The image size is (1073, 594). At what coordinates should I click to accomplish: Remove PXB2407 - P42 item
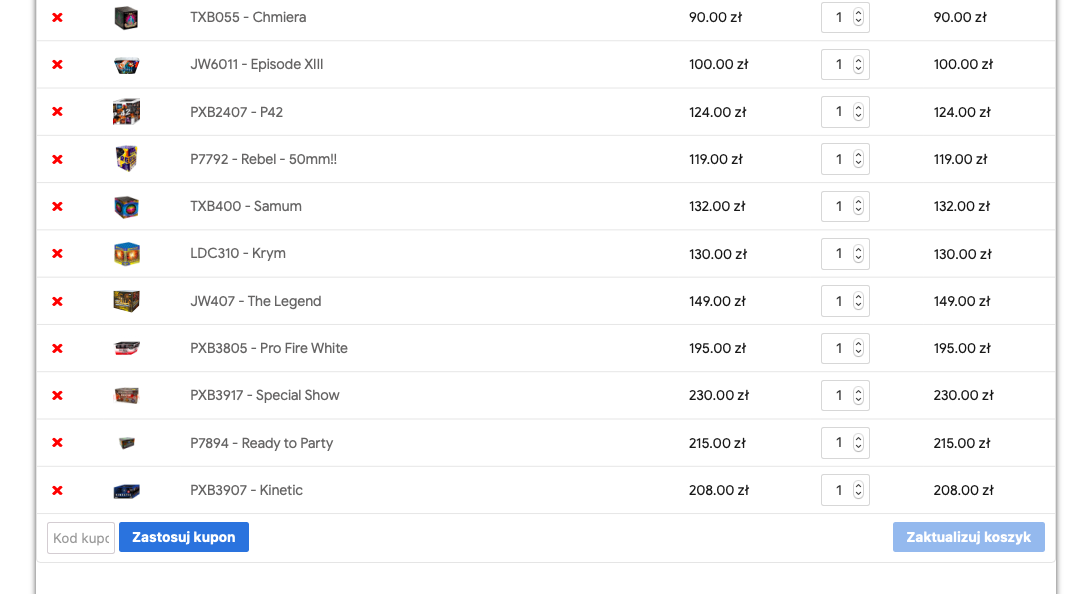click(x=57, y=112)
